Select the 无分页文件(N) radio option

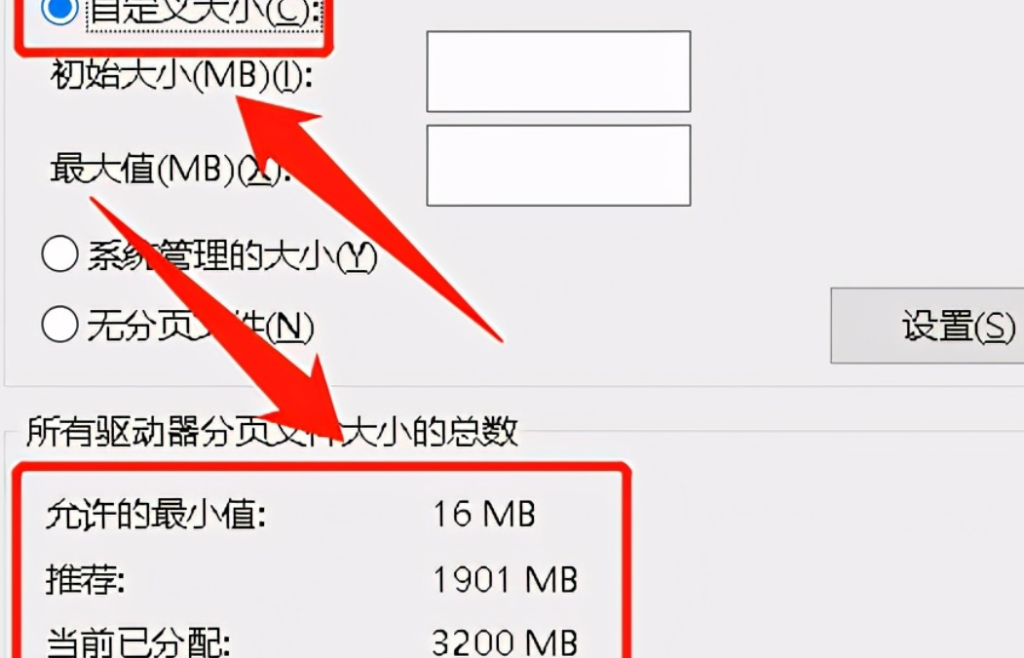[x=60, y=324]
